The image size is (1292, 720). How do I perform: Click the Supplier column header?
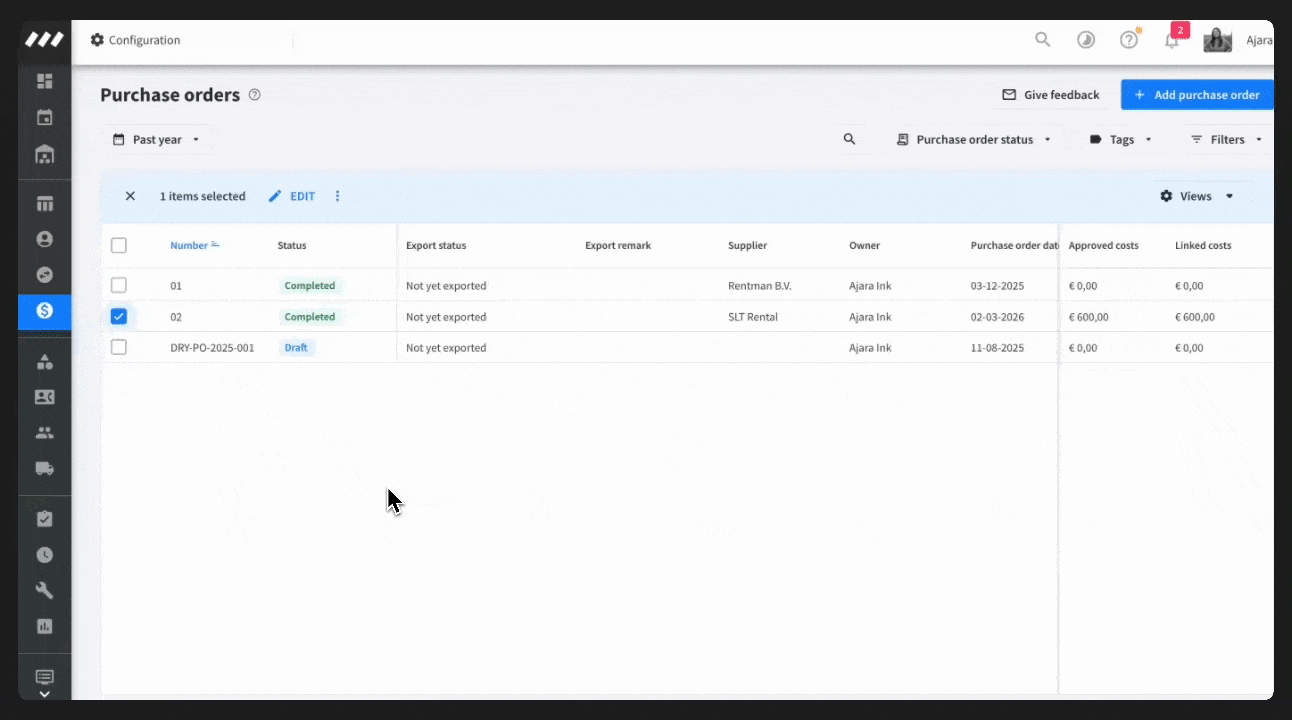point(748,245)
